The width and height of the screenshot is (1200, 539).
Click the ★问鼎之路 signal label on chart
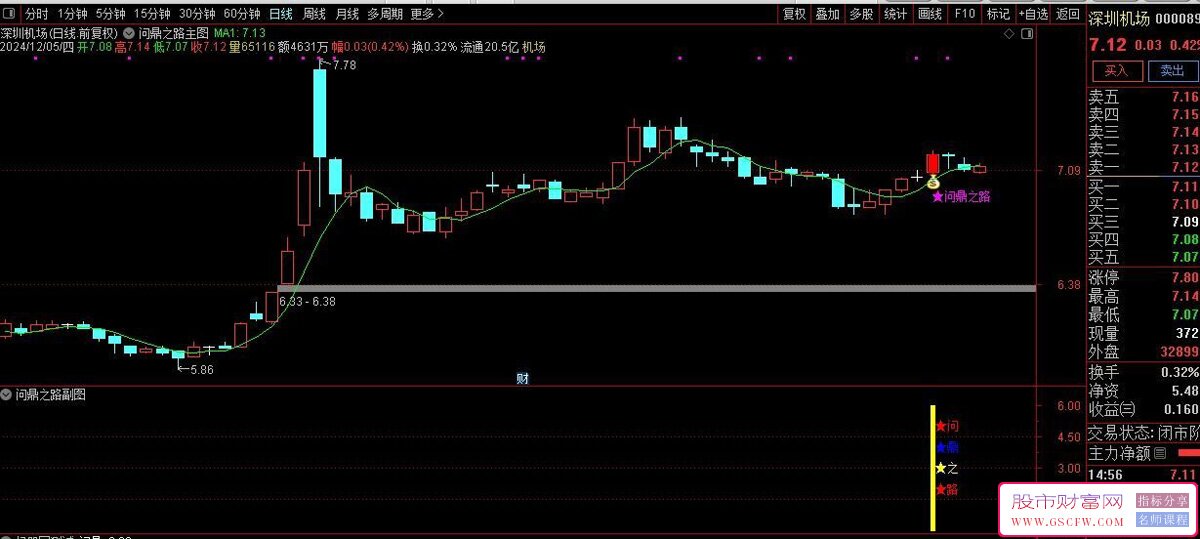pos(961,197)
